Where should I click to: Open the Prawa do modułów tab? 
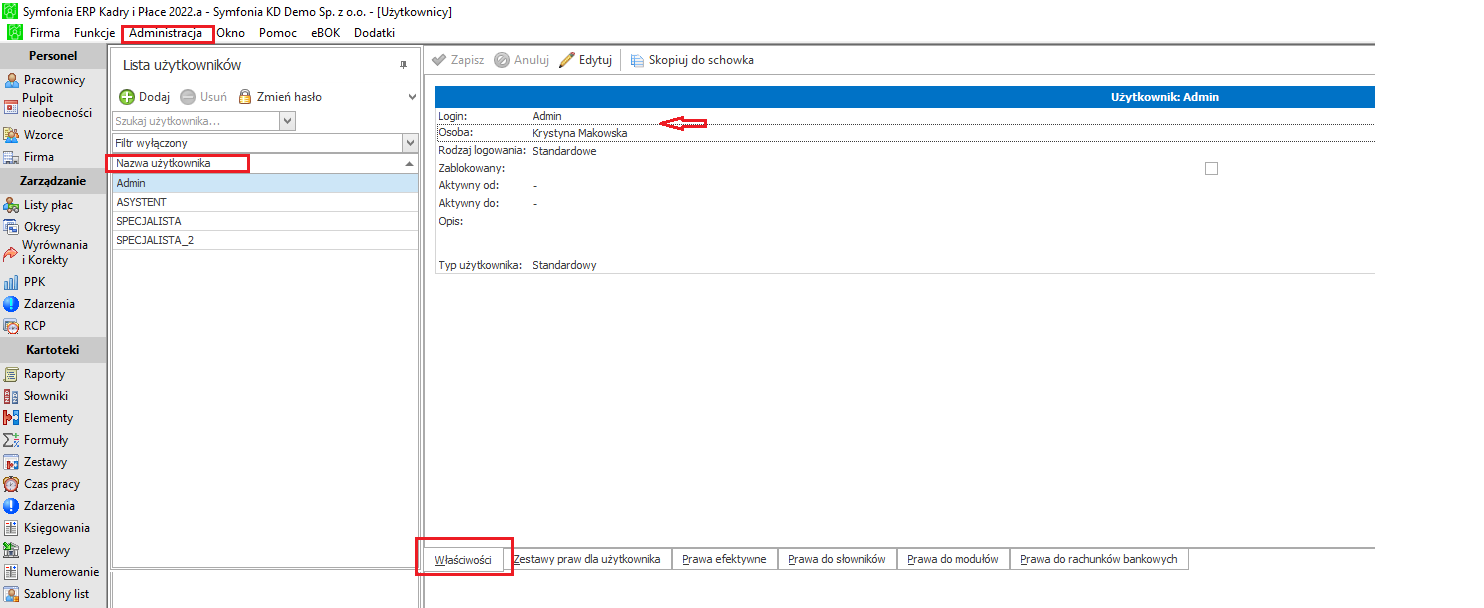[x=953, y=559]
